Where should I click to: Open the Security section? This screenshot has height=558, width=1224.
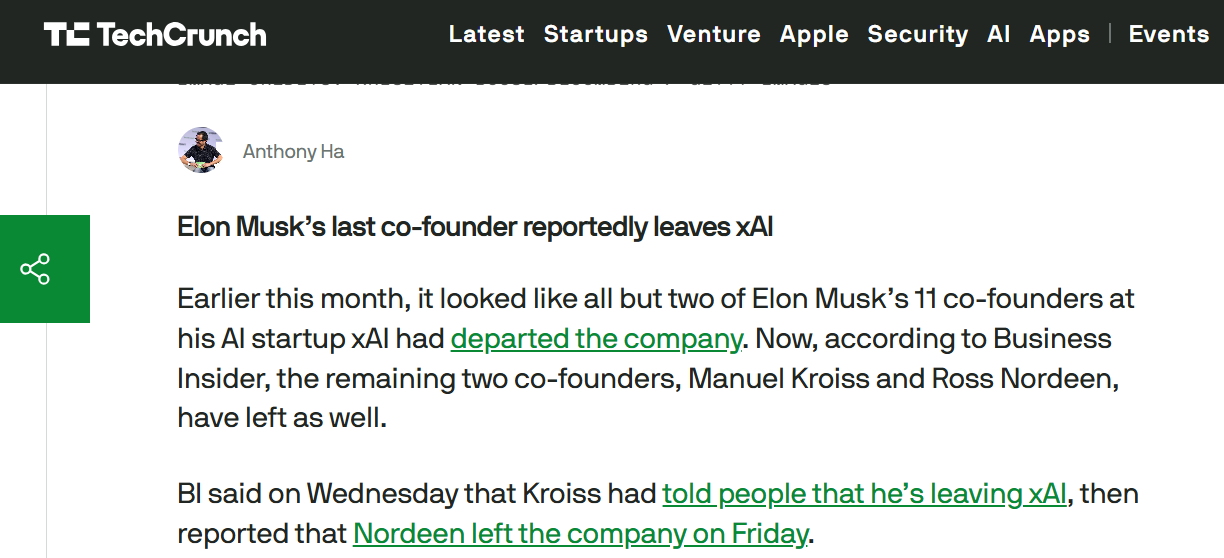[918, 34]
